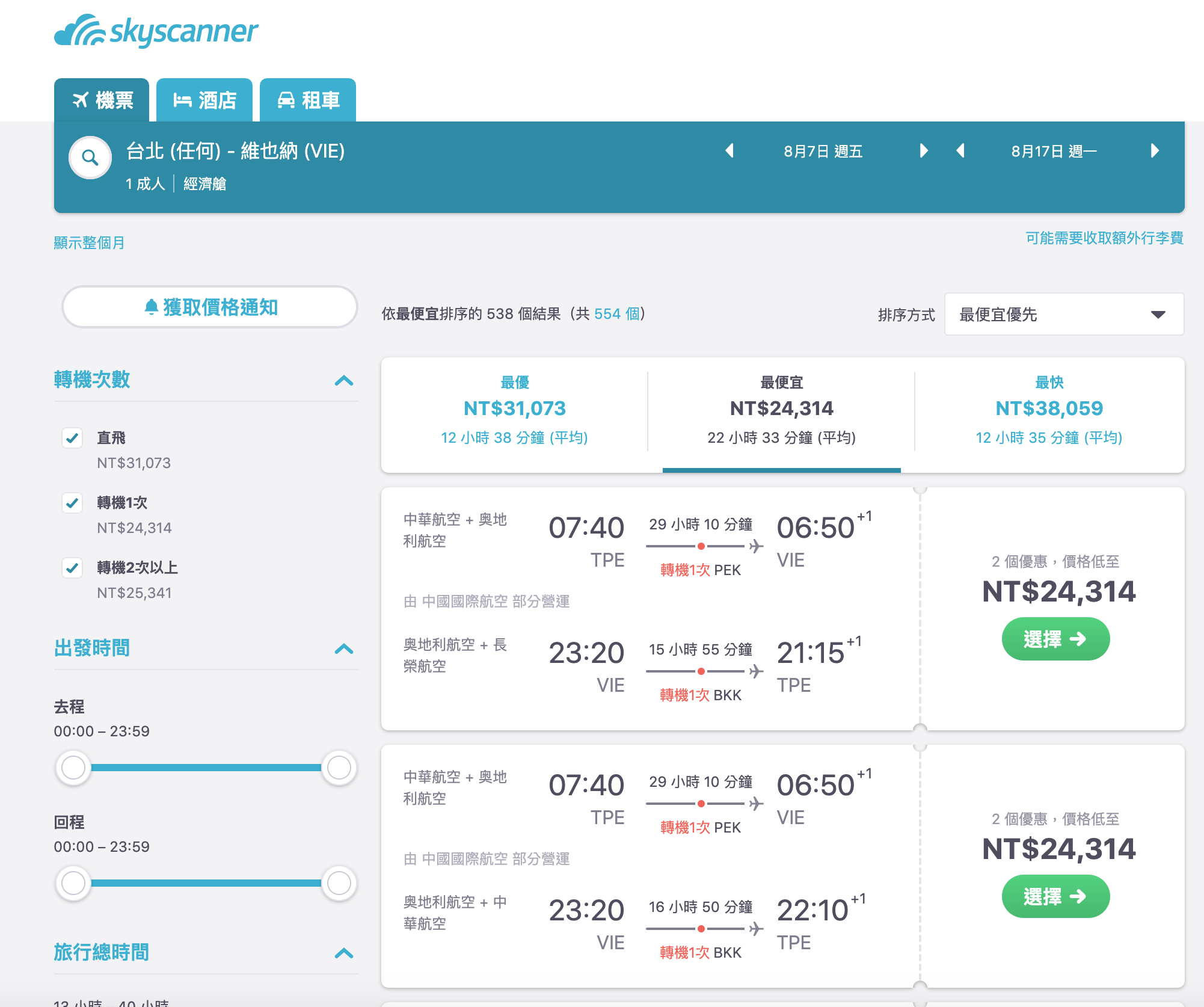Switch to the 租車 tab
Viewport: 1204px width, 1007px height.
tap(308, 100)
